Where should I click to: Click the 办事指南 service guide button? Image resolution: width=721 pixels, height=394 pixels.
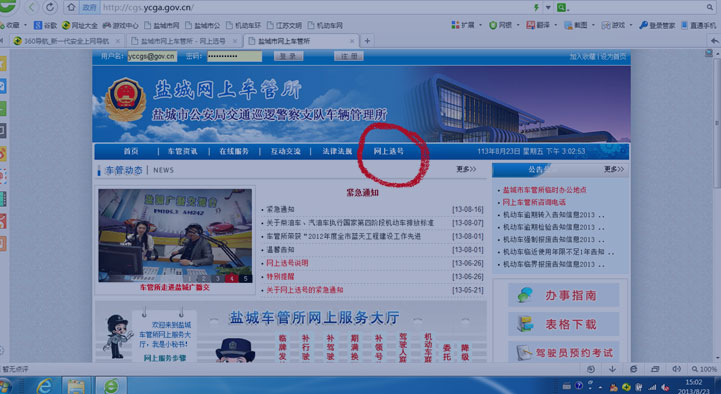click(x=564, y=295)
